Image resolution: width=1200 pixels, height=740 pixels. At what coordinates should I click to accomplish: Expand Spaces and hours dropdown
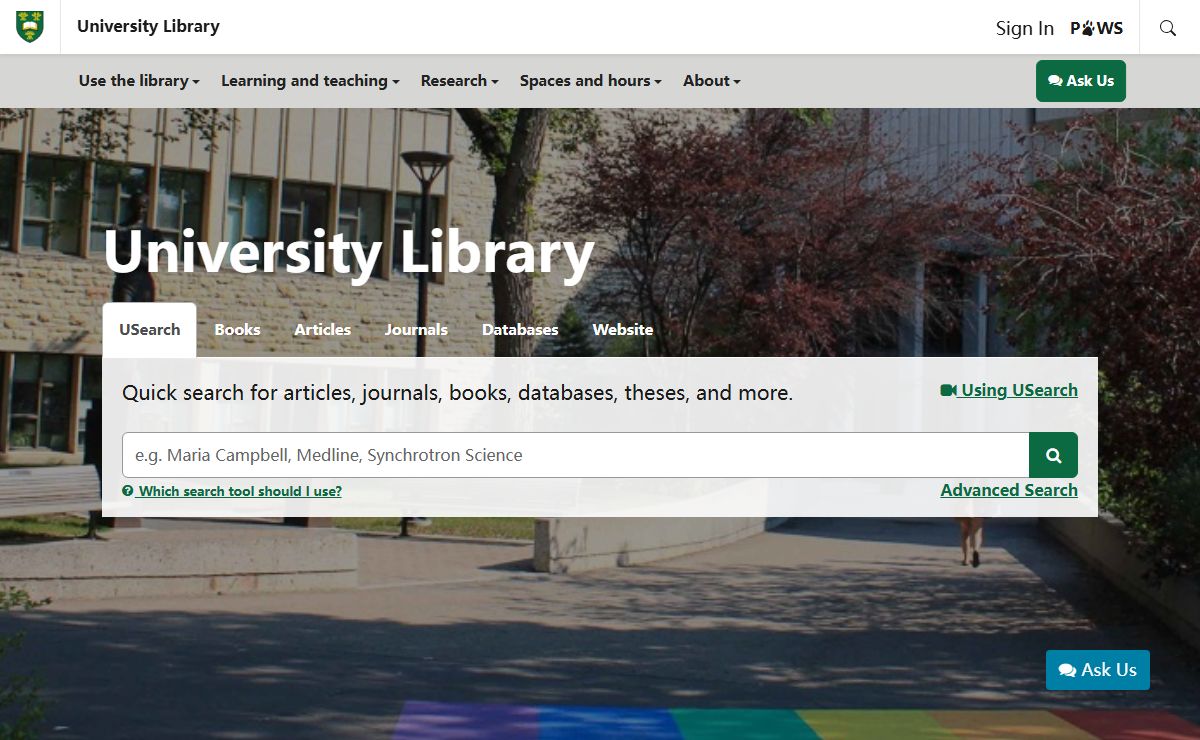(590, 81)
